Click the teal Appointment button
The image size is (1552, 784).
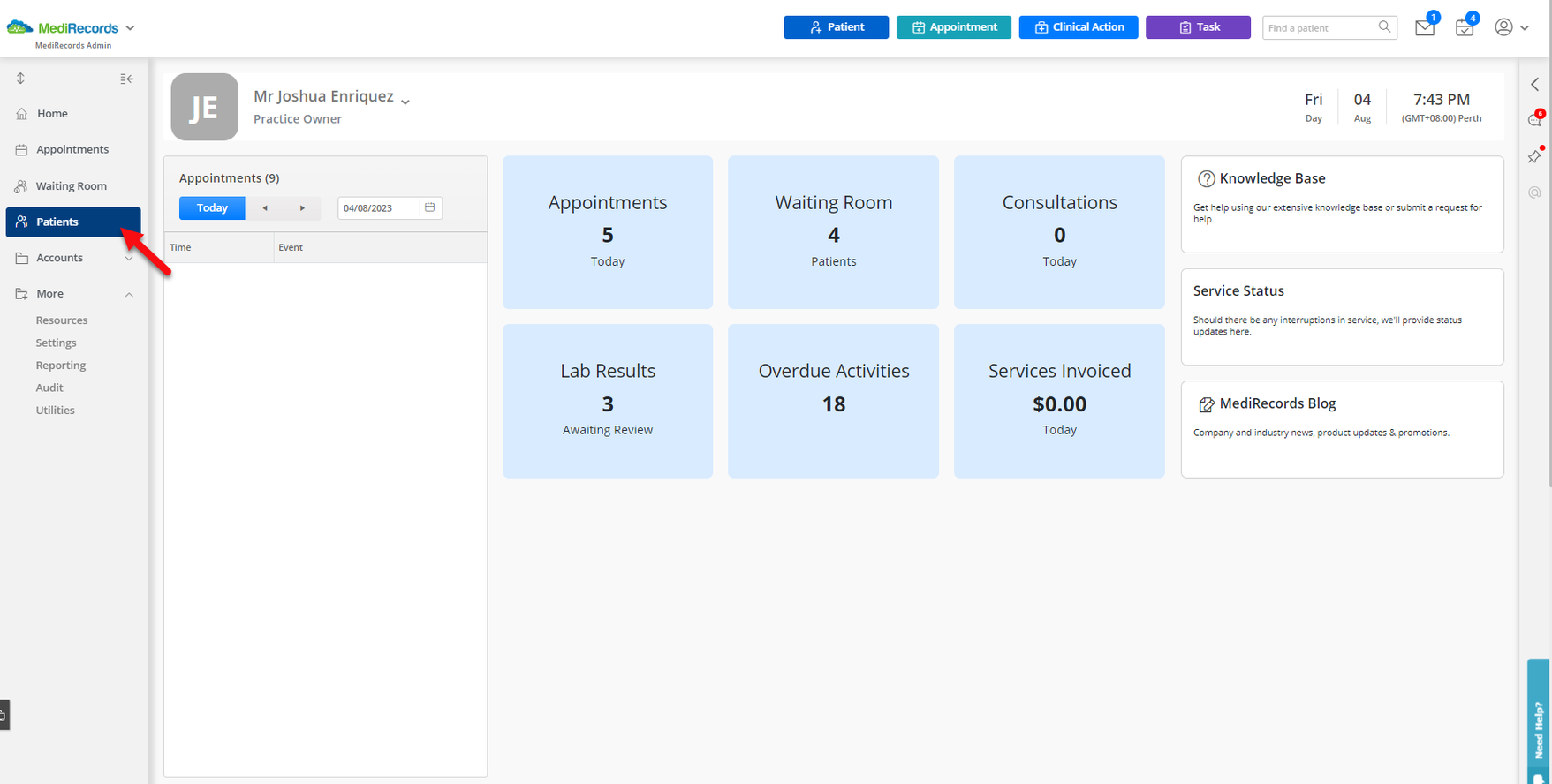(954, 27)
